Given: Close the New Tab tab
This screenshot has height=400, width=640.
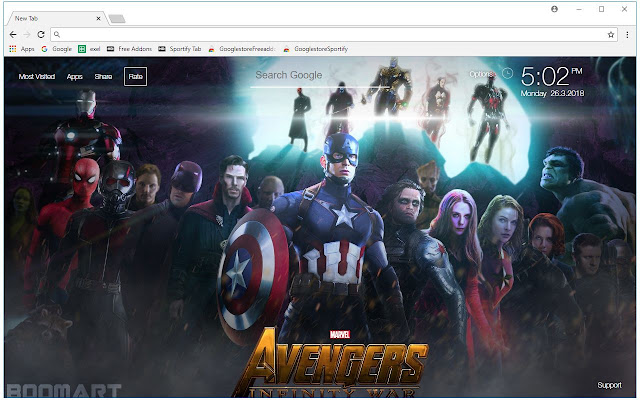Looking at the screenshot, I should (x=98, y=18).
